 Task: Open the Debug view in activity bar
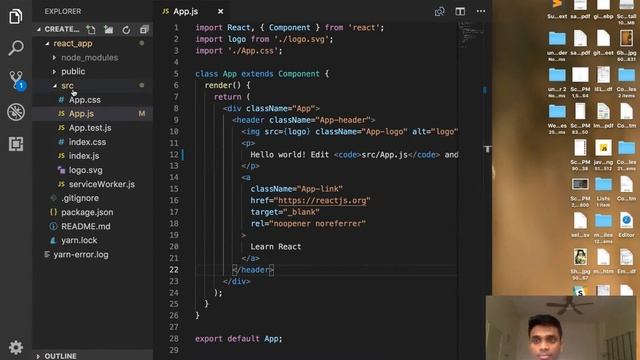point(16,112)
